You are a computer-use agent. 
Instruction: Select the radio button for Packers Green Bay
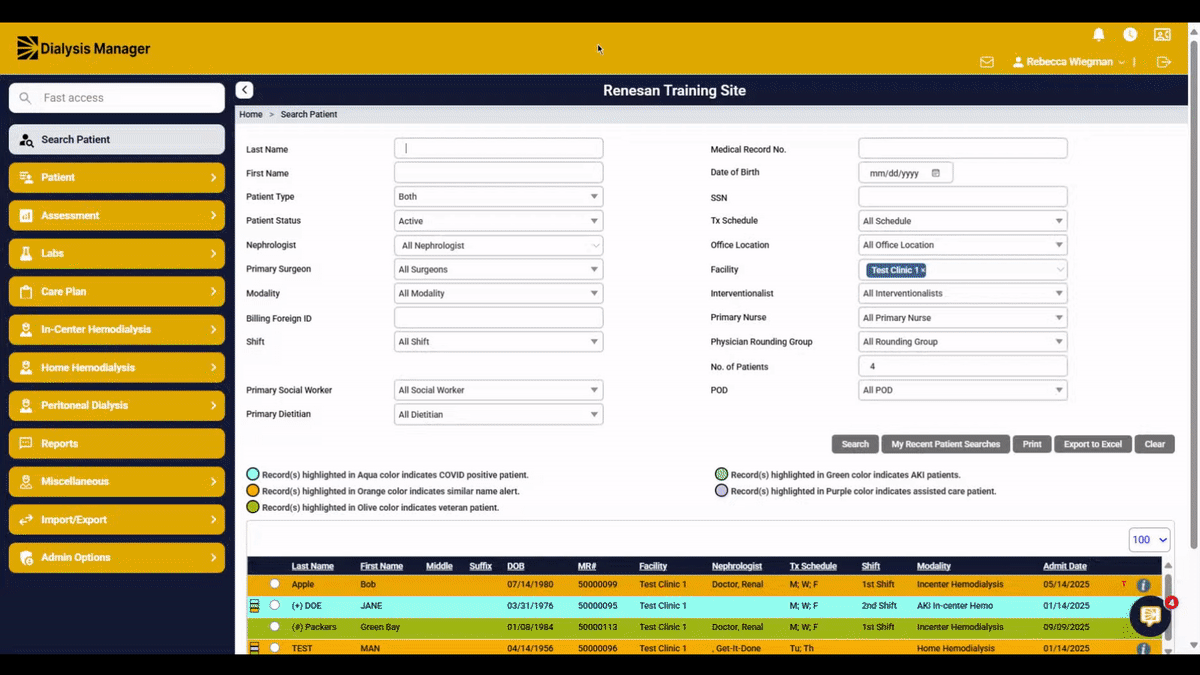(x=275, y=627)
